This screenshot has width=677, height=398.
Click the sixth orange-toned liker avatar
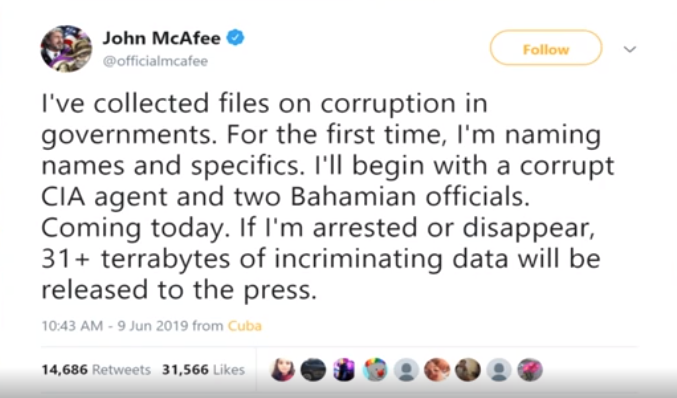click(x=437, y=370)
